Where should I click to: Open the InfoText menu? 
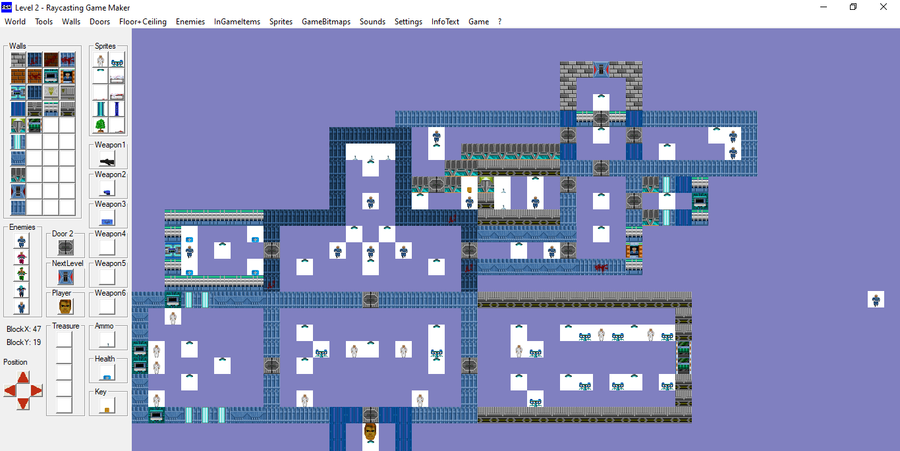point(445,21)
